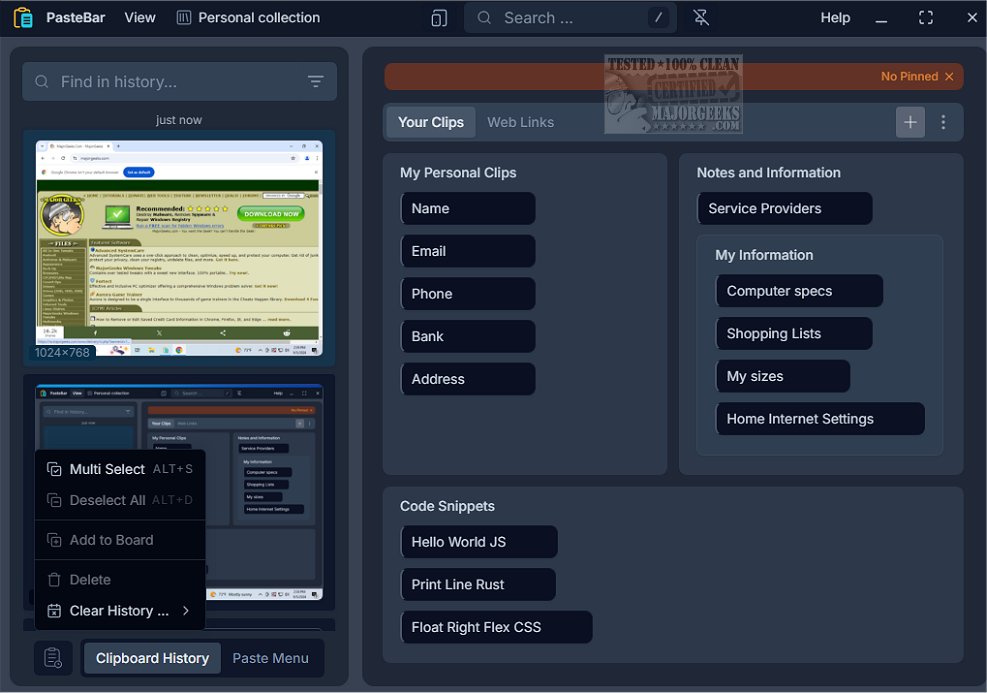Click the search magnifier icon in top bar

point(483,18)
